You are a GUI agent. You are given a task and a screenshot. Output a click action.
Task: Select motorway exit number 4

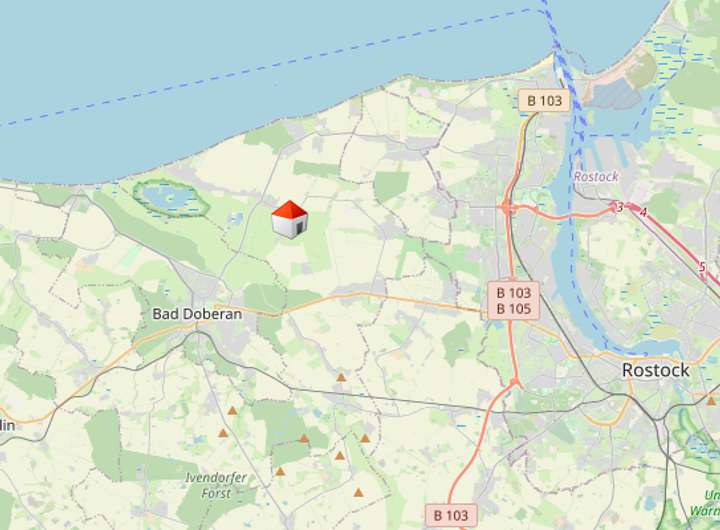coord(643,212)
